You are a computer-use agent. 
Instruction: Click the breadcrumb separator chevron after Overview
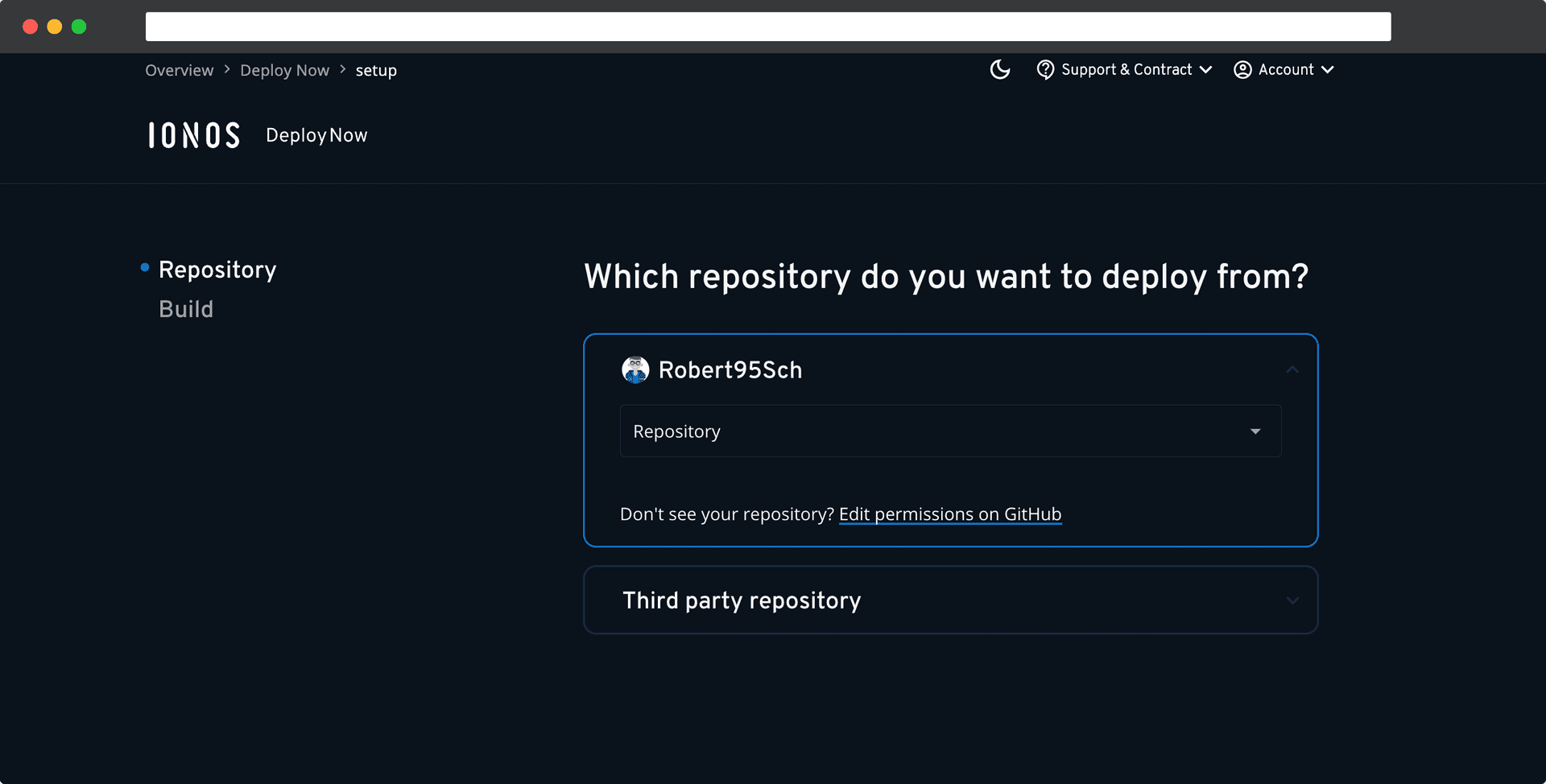click(x=226, y=70)
